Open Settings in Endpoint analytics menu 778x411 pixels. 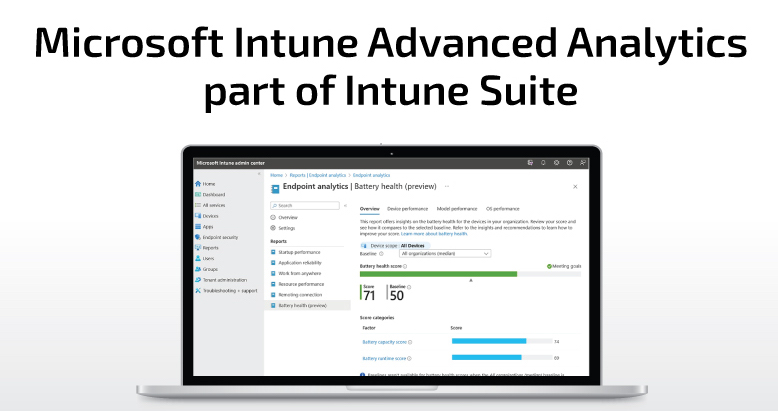click(x=283, y=228)
